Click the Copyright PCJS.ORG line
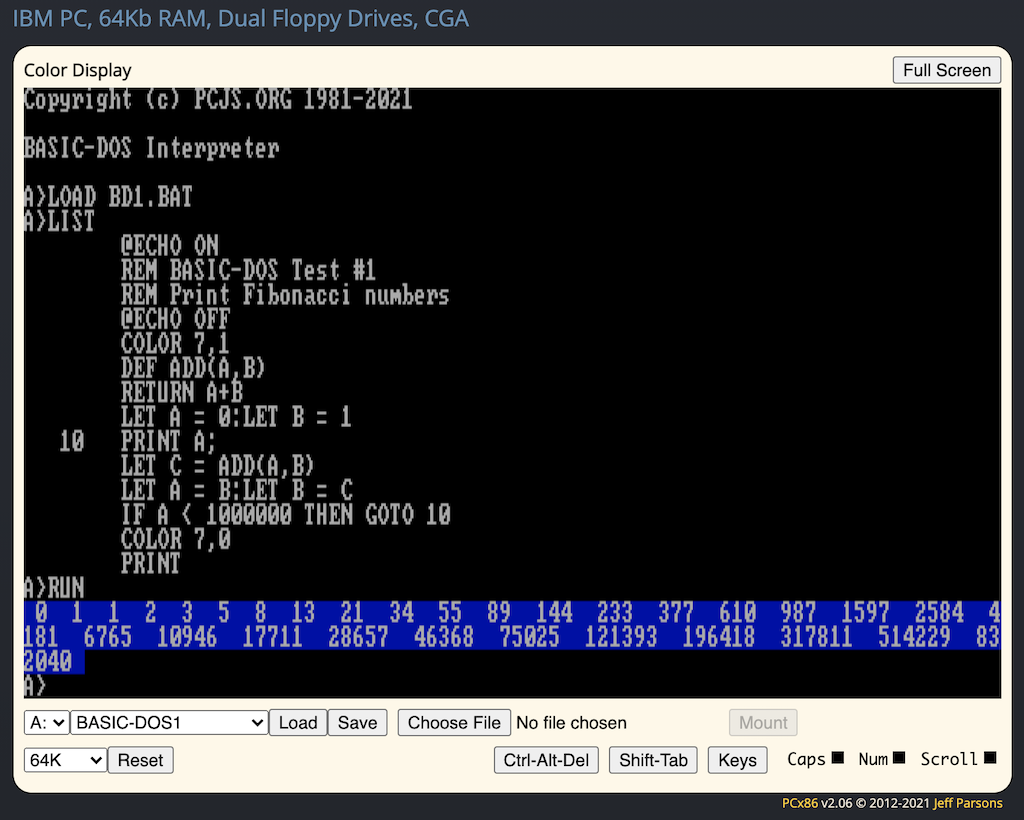The height and width of the screenshot is (820, 1024). point(218,99)
